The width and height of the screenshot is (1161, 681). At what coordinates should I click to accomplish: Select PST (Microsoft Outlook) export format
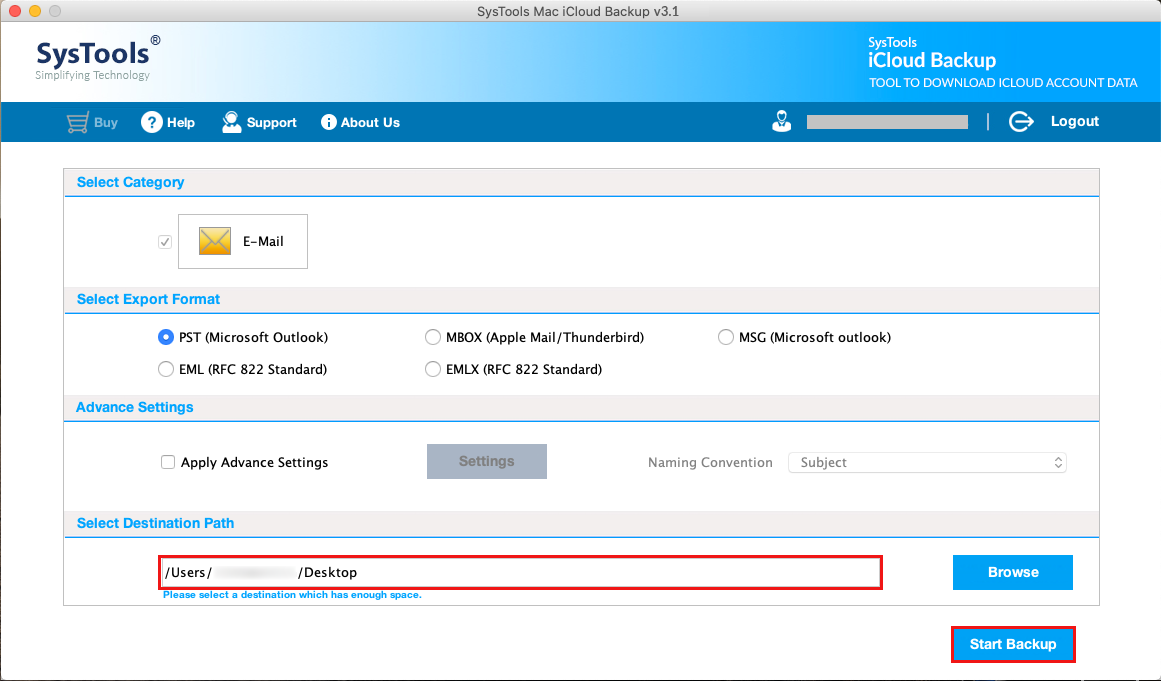pos(166,337)
